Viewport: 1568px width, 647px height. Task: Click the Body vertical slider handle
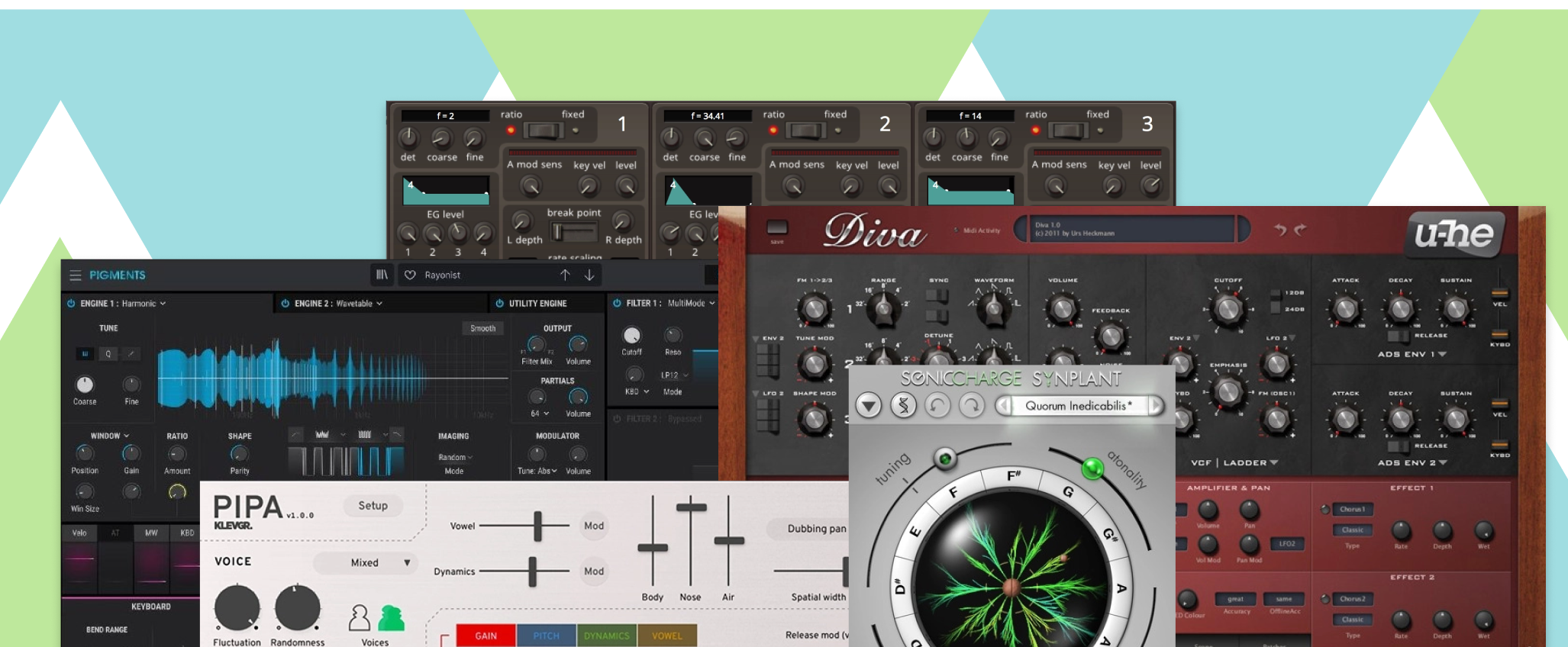tap(653, 548)
